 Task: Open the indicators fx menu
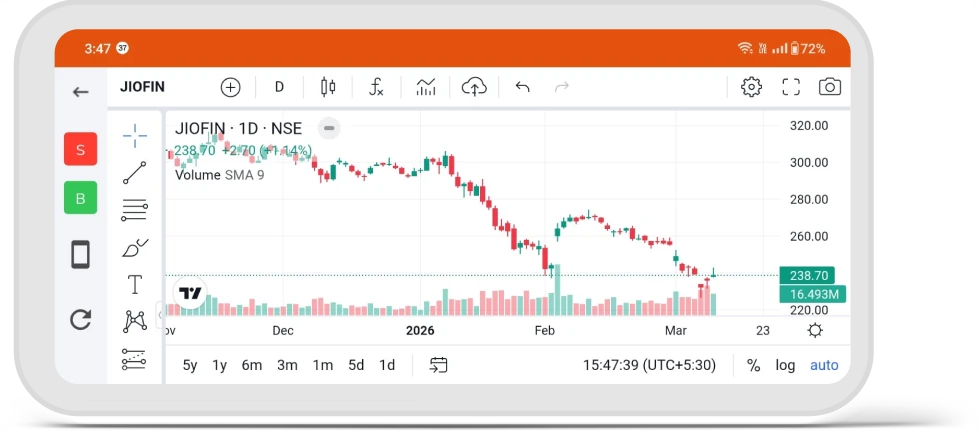point(376,87)
